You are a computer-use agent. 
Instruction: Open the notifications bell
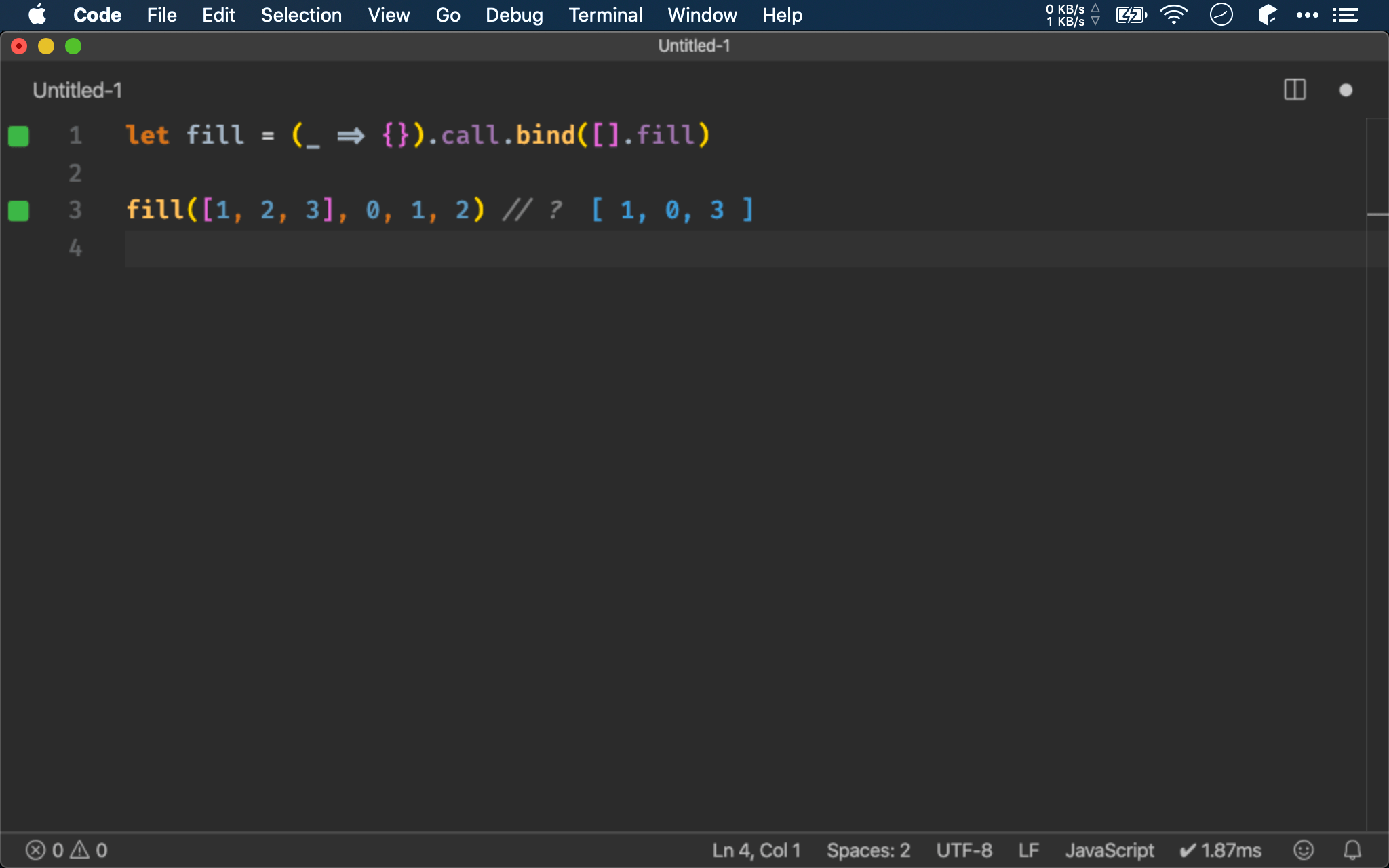[1352, 850]
